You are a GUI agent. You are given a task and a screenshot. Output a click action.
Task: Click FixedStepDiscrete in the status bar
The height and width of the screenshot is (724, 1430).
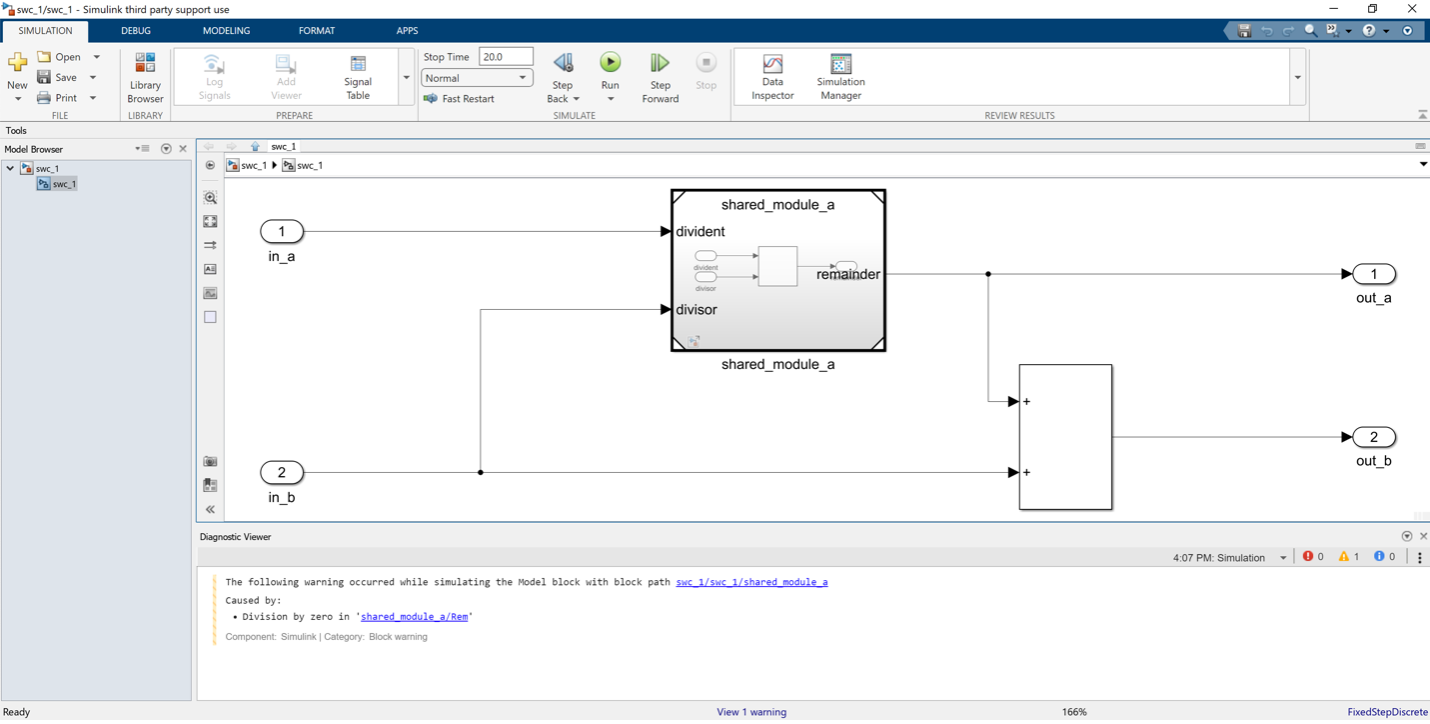[x=1387, y=712]
